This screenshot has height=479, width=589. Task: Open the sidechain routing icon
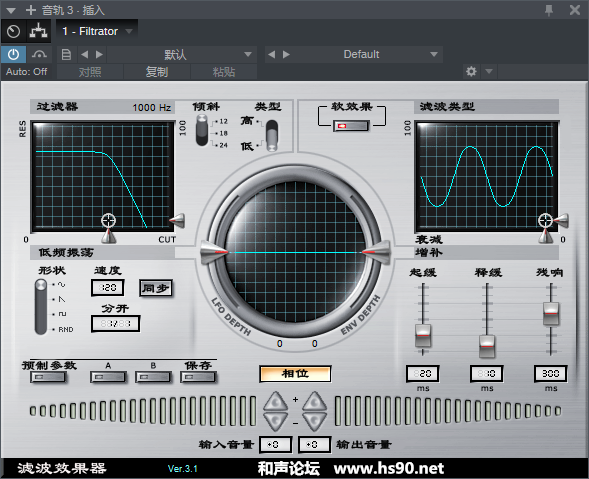[x=38, y=31]
